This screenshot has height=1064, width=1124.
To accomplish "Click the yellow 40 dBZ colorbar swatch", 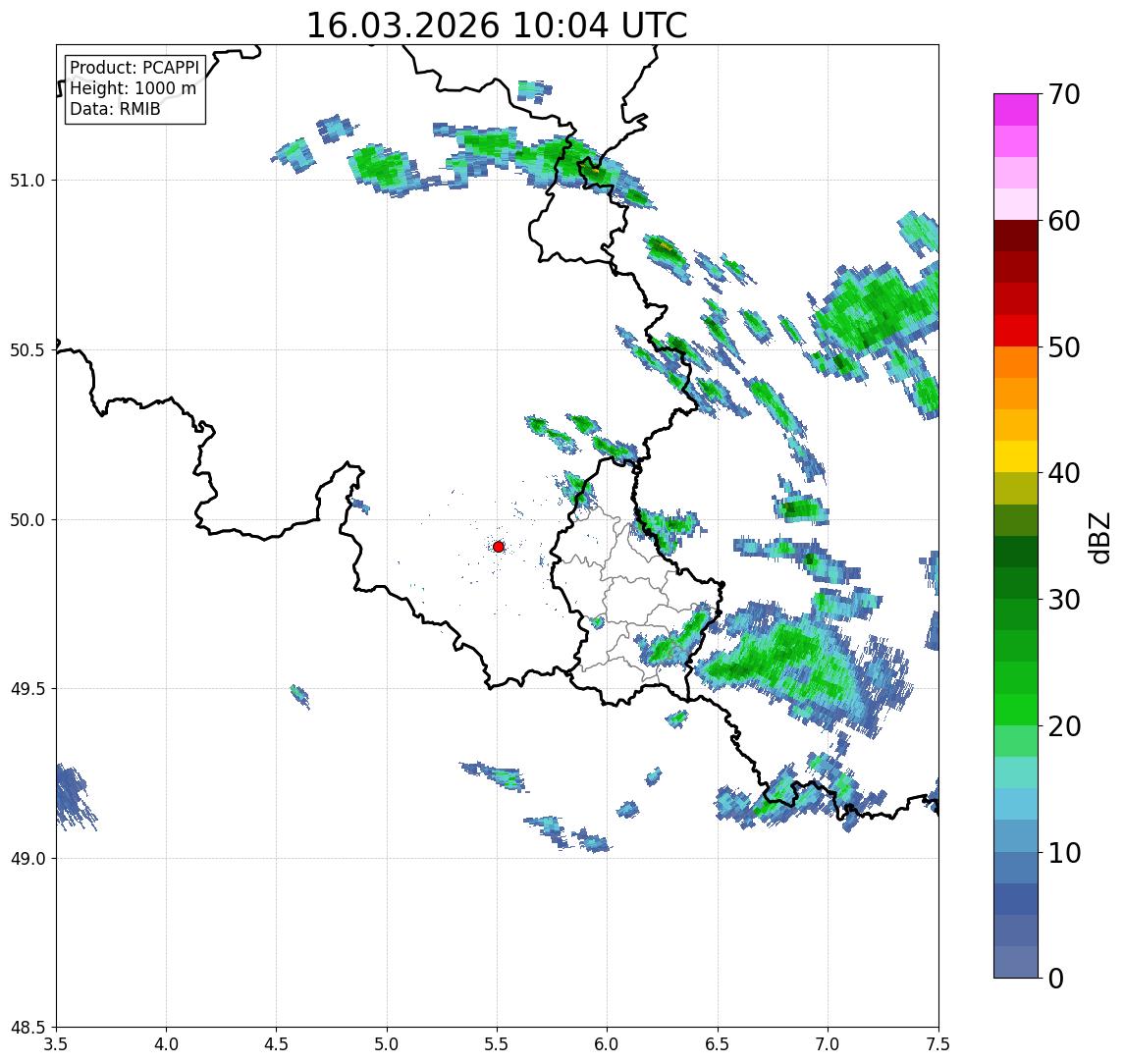I will click(1016, 456).
